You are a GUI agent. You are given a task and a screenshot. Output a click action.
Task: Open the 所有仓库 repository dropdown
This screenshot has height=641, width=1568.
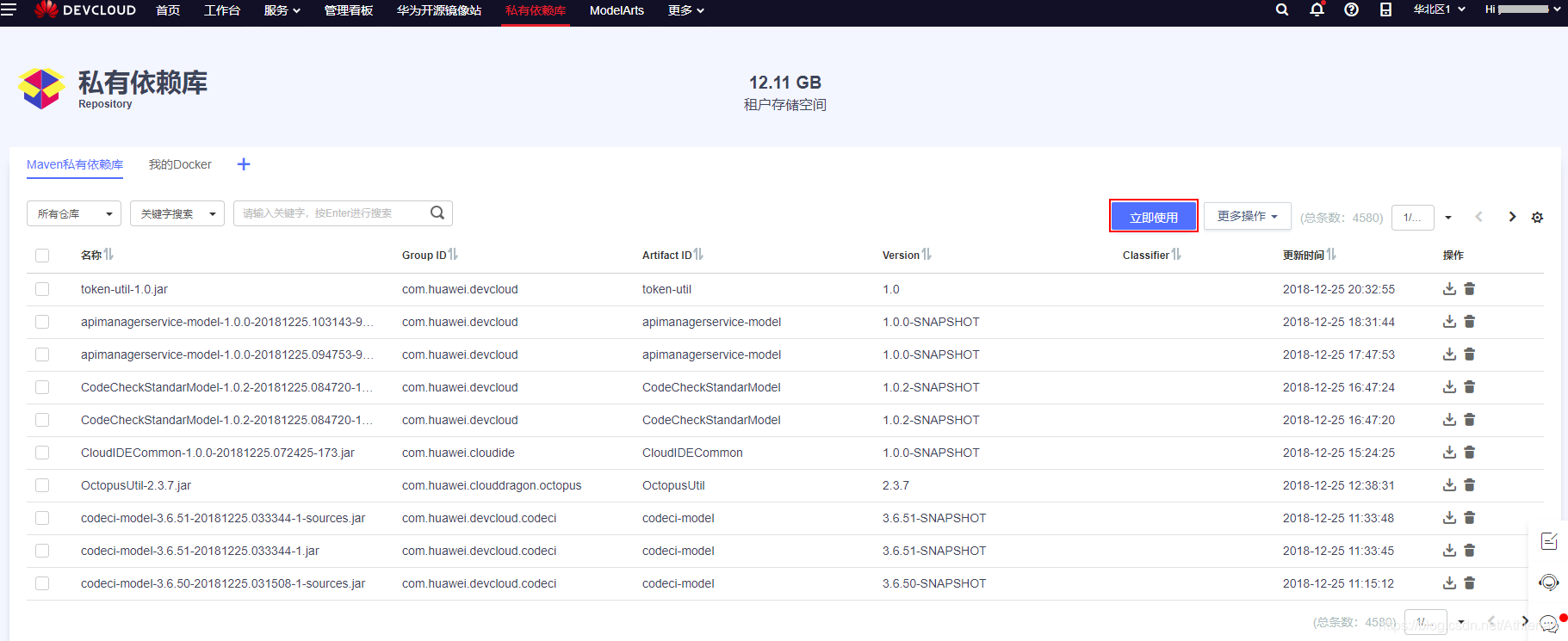tap(74, 213)
